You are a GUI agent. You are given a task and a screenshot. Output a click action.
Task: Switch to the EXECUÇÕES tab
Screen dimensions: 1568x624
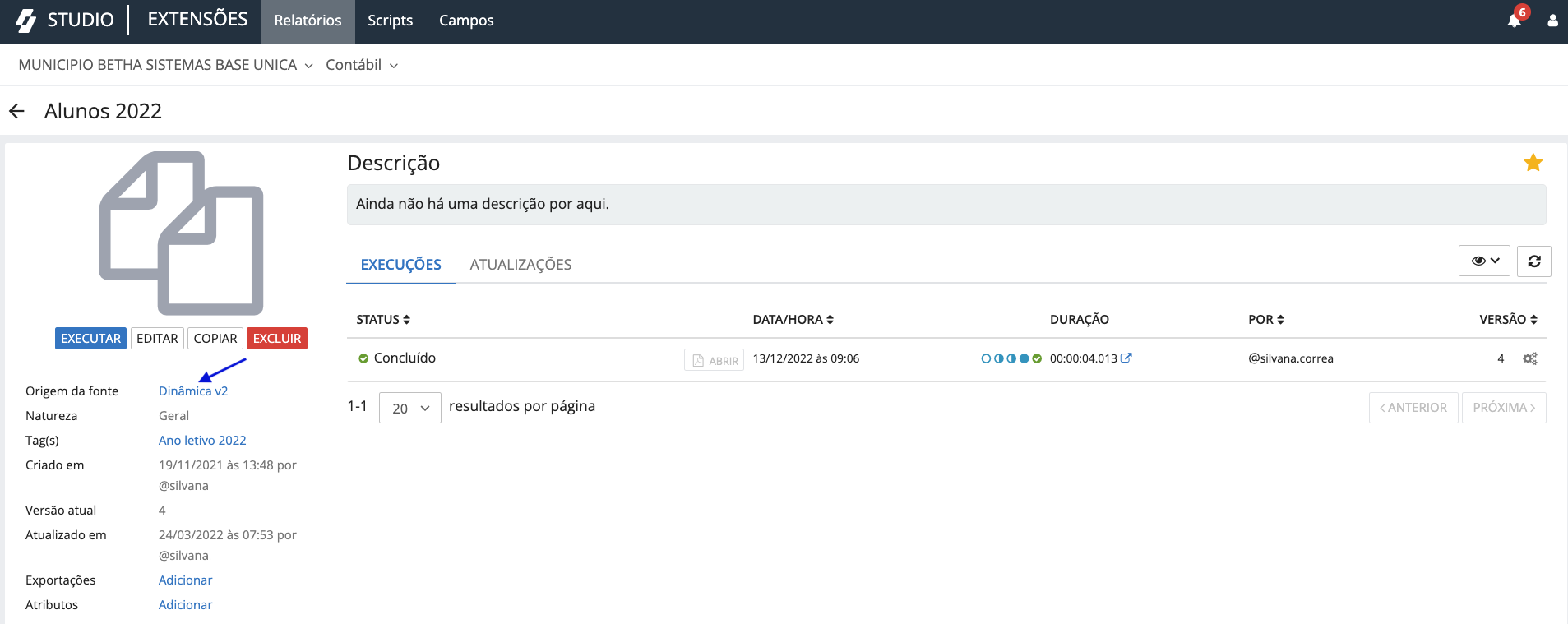point(400,265)
